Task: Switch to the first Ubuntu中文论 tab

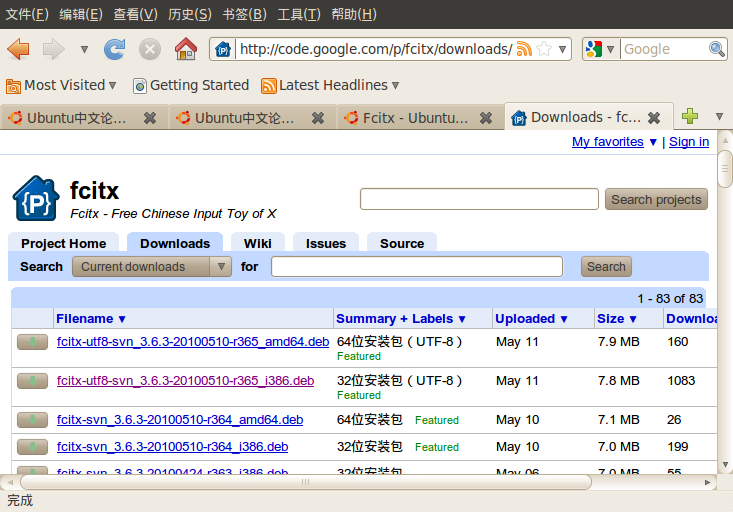Action: point(75,118)
